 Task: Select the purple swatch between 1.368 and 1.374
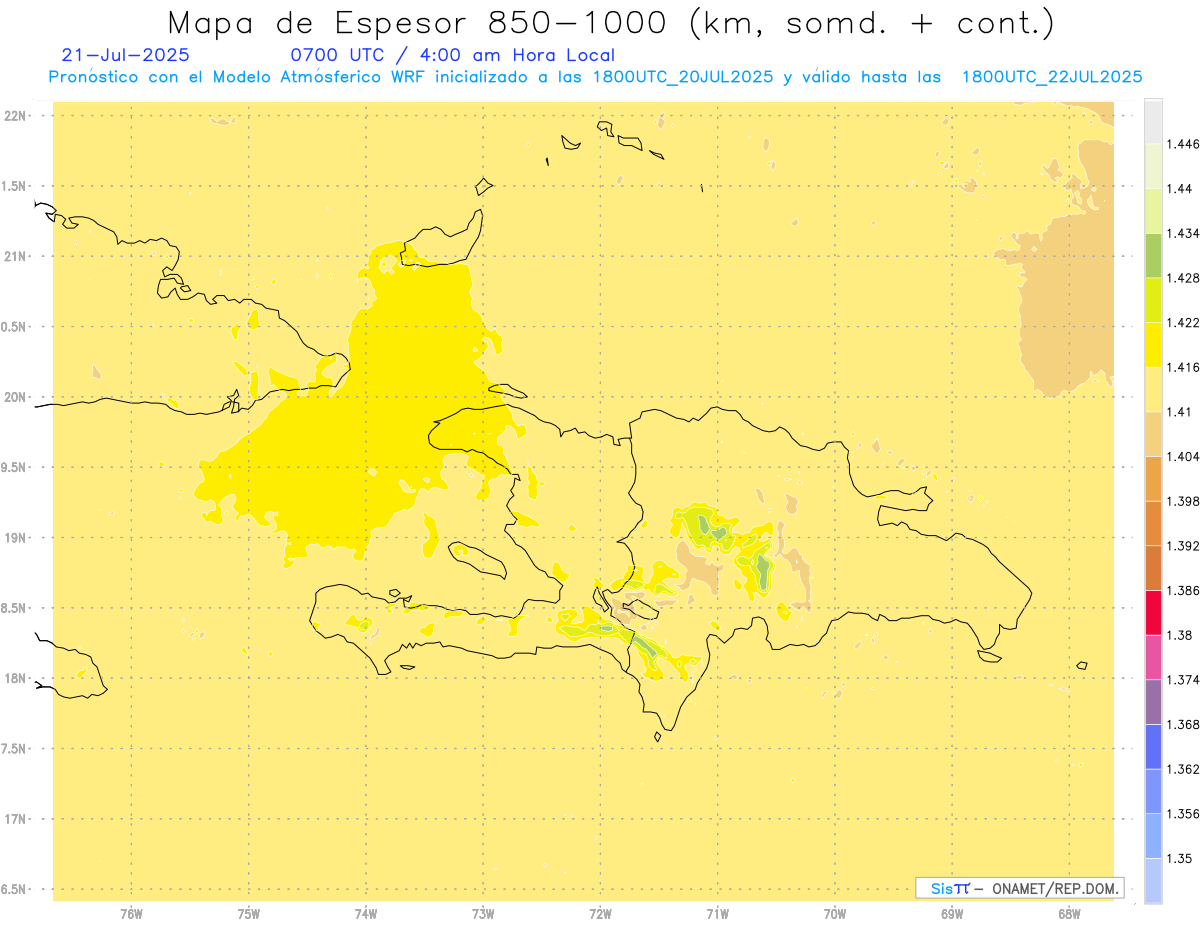click(x=1153, y=701)
